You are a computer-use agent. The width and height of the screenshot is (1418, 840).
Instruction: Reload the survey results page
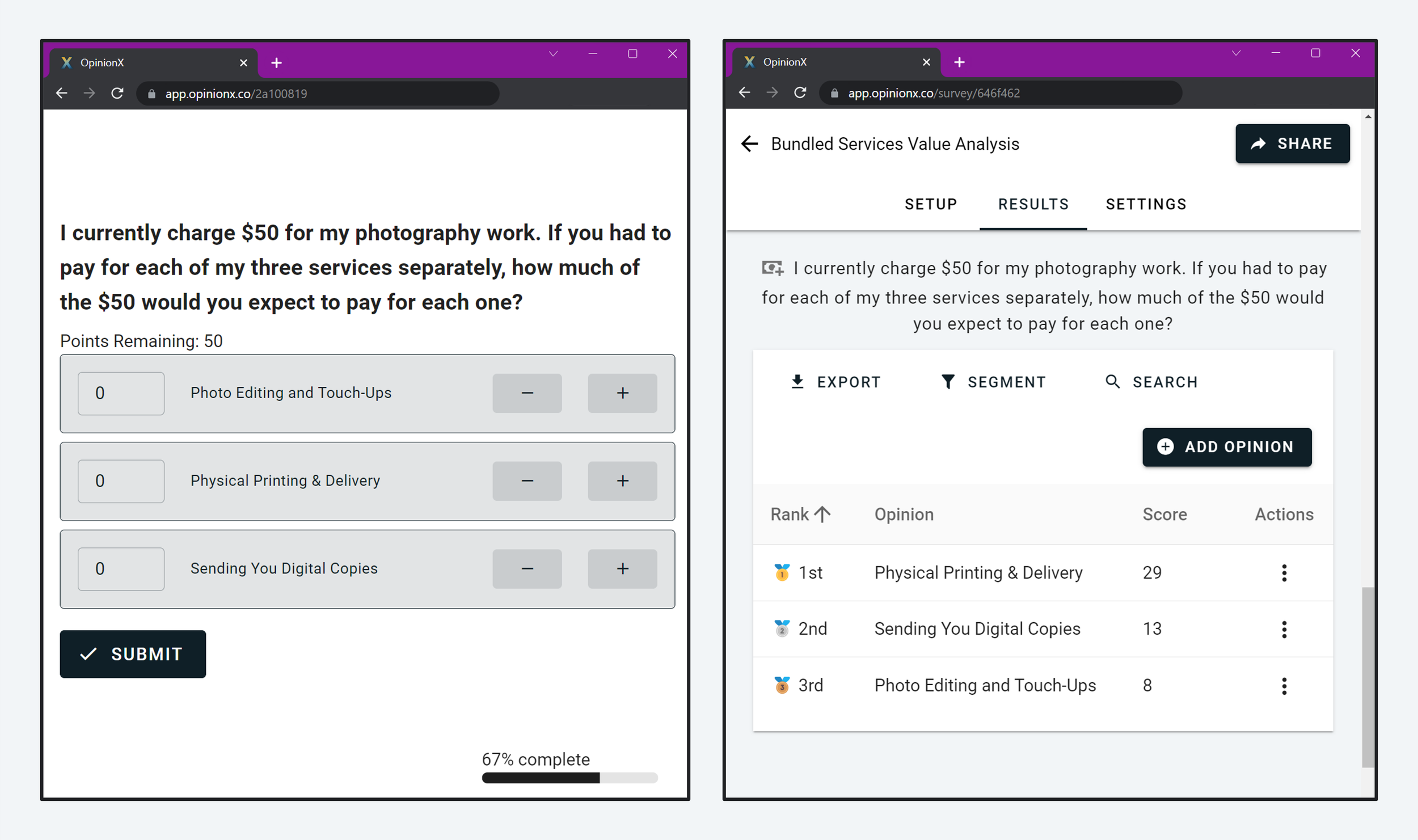tap(800, 93)
